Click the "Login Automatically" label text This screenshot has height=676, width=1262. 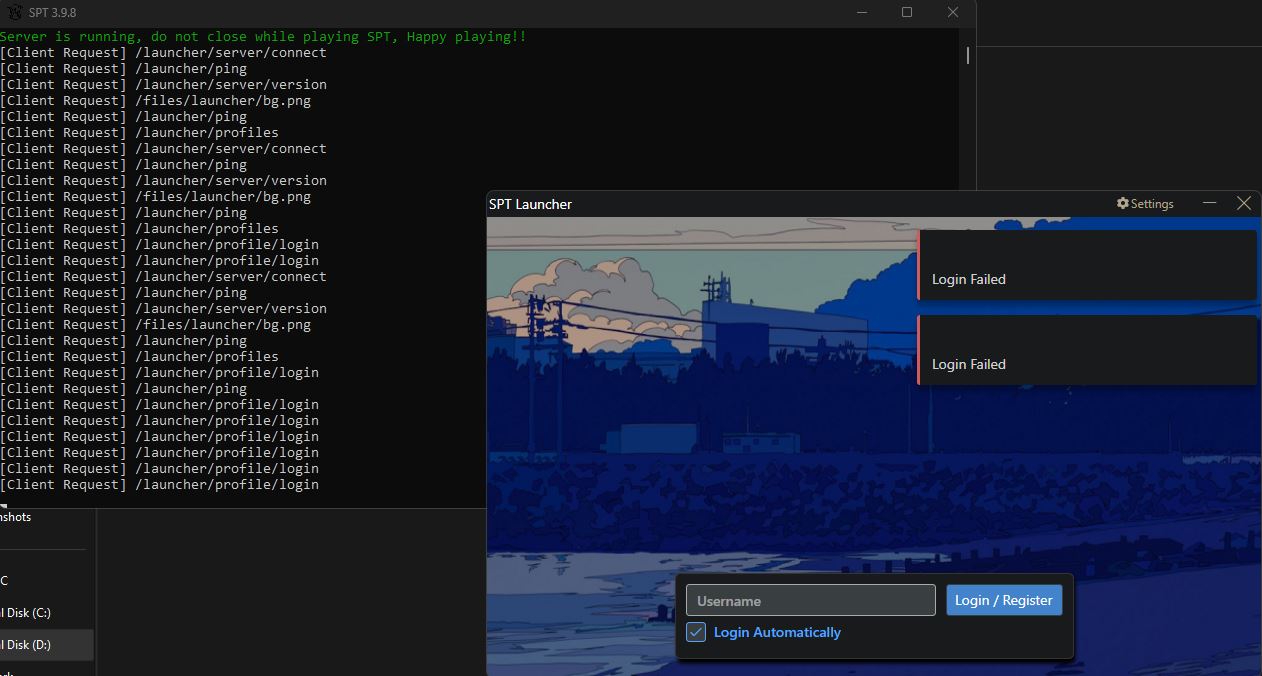[x=777, y=632]
